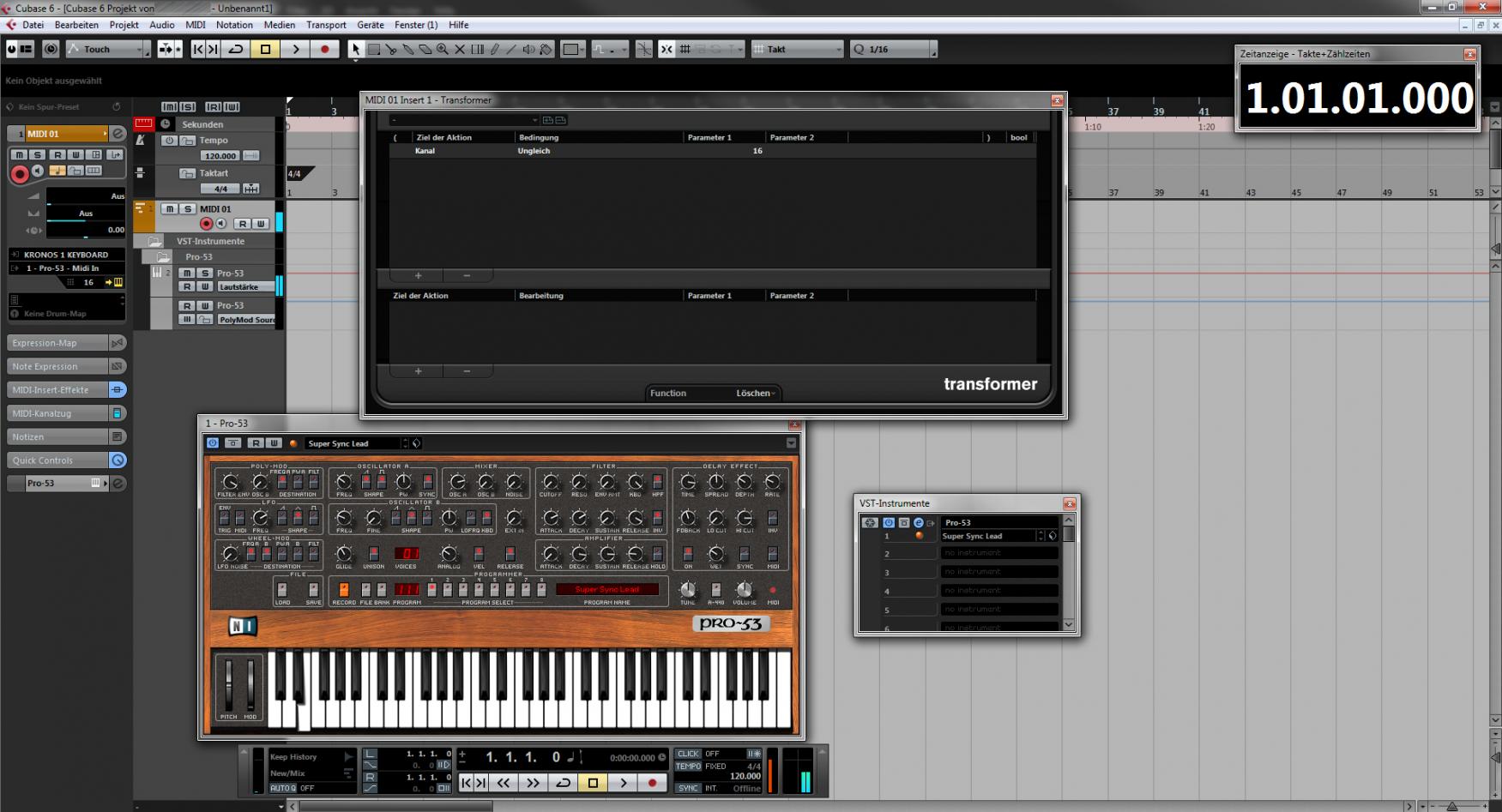Viewport: 1502px width, 812px height.
Task: Solo the Pro-53 instrument track
Action: click(x=204, y=274)
